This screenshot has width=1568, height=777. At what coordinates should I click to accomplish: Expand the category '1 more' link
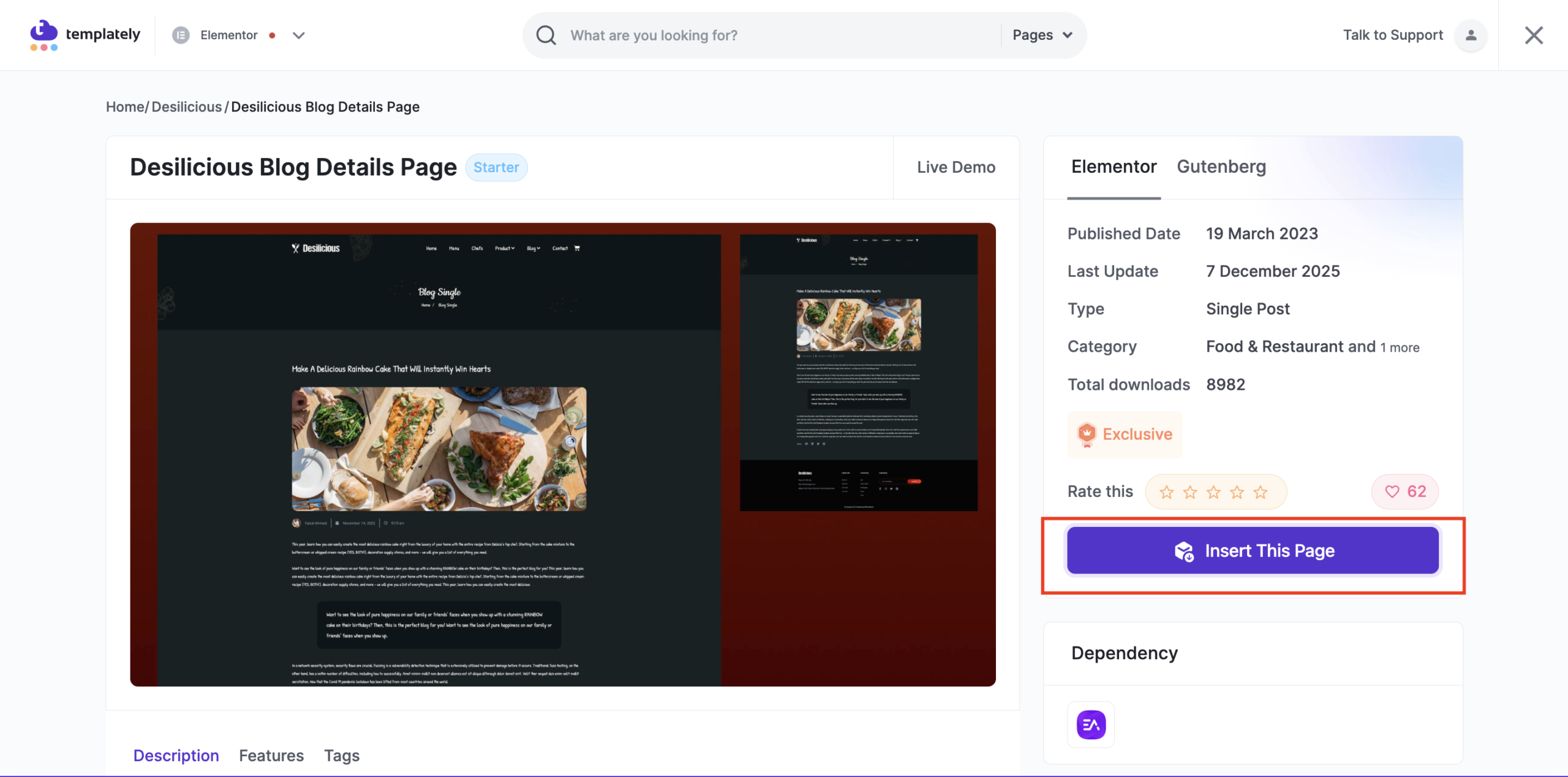tap(1400, 347)
